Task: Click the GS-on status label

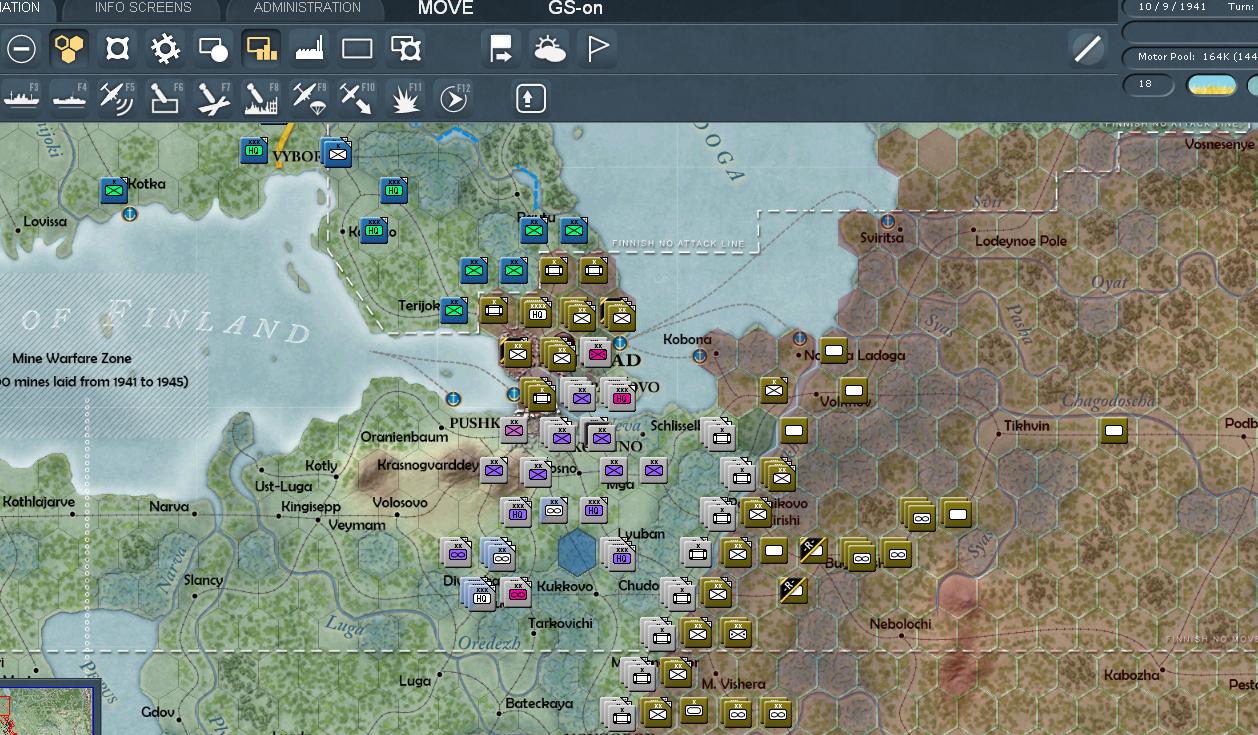Action: [575, 8]
